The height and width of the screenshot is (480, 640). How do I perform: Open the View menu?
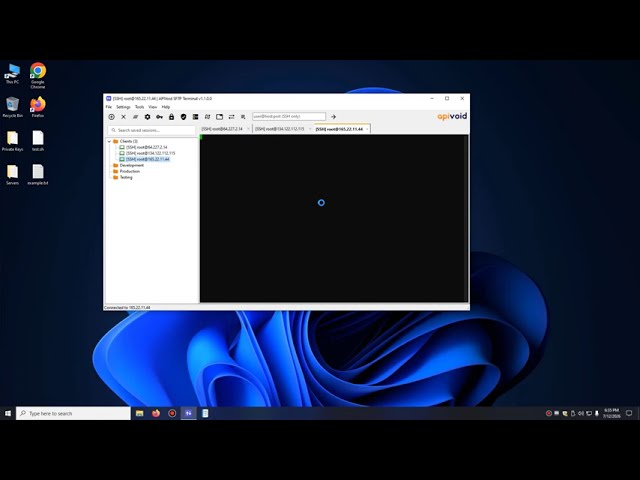click(153, 107)
